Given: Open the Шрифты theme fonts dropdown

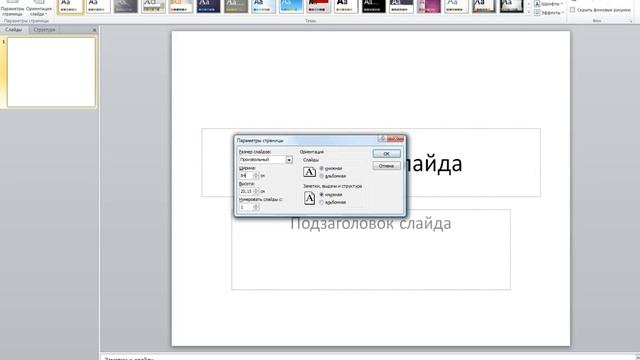Looking at the screenshot, I should click(549, 4).
